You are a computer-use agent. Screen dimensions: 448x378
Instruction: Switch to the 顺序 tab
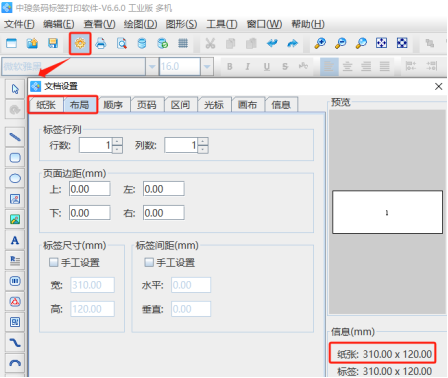[x=113, y=105]
